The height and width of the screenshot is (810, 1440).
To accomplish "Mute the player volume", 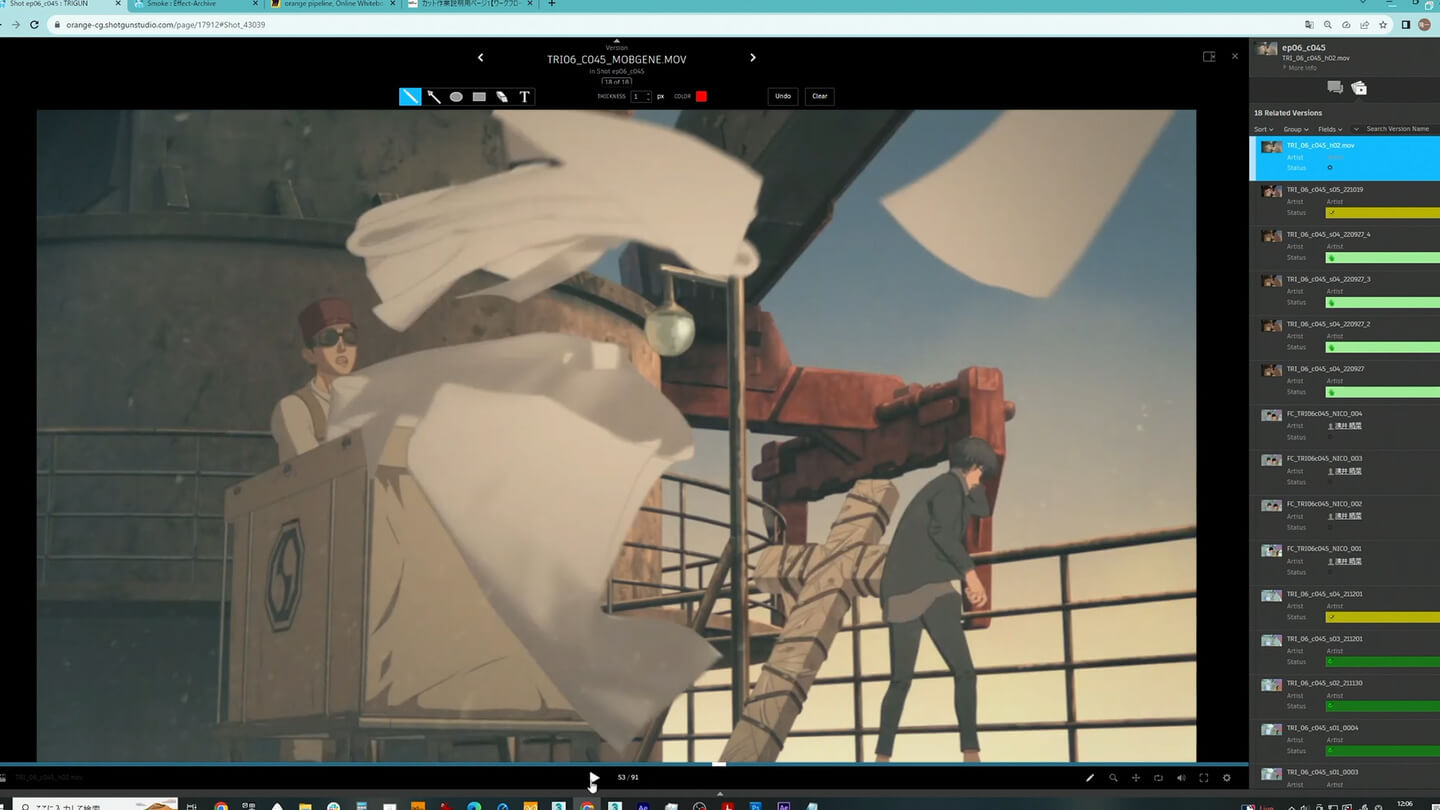I will coord(1181,778).
